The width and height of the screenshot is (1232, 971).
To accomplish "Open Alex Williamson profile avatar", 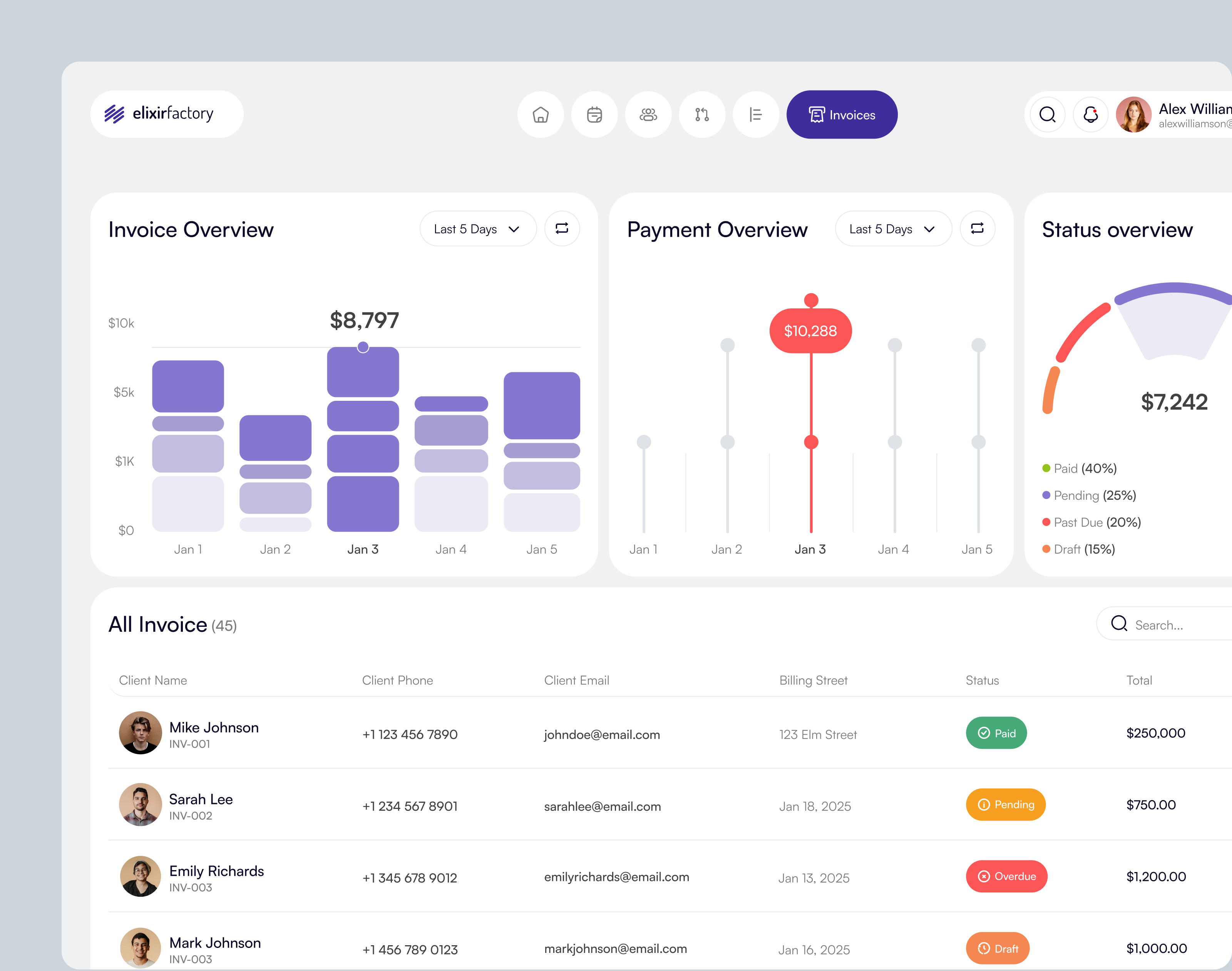I will (x=1133, y=115).
